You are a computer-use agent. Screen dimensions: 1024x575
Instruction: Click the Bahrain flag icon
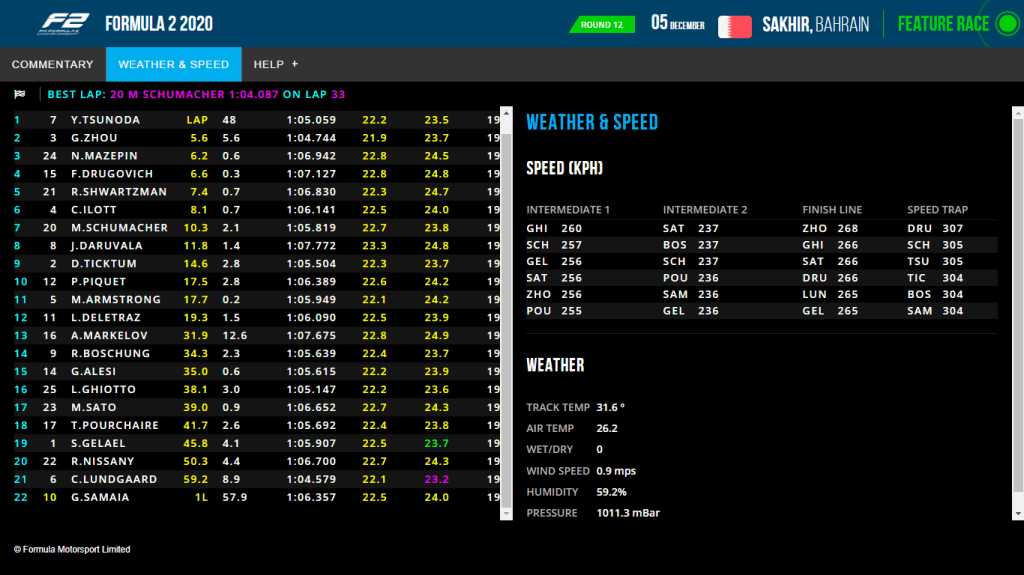coord(735,27)
